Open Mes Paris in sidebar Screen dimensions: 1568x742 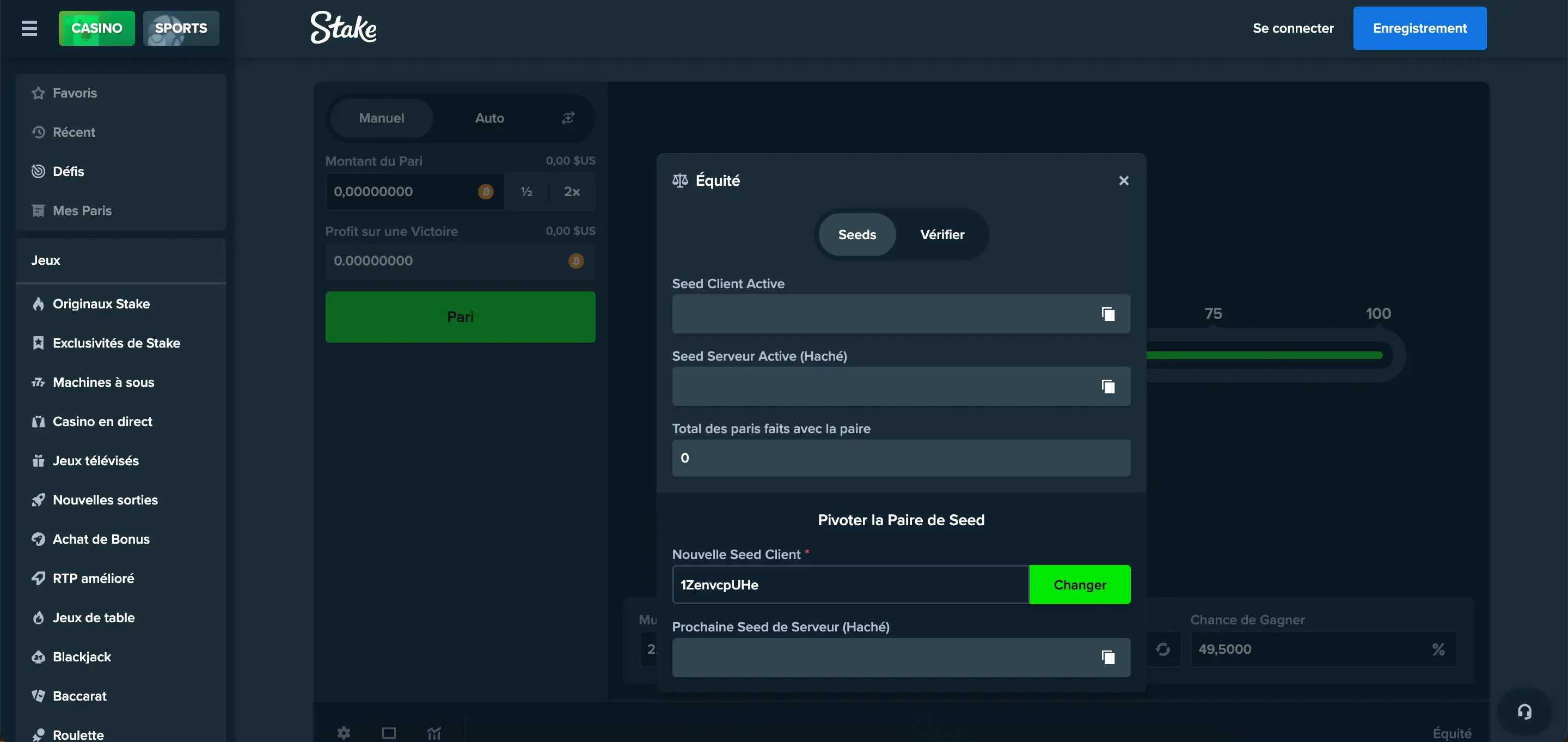(121, 211)
